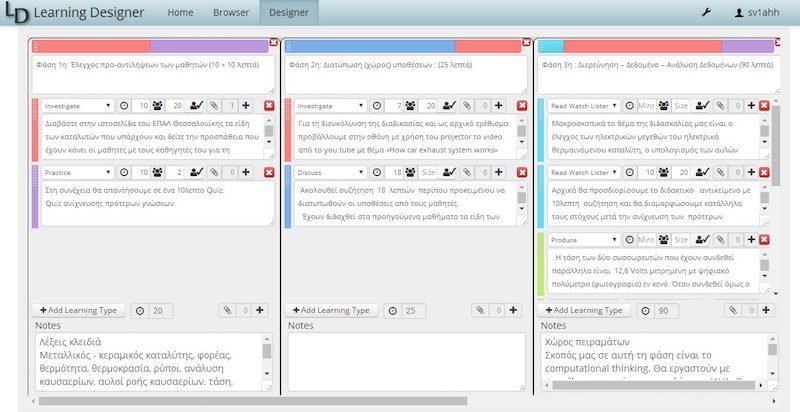Go to the Home tab
This screenshot has width=800, height=412.
click(x=180, y=13)
